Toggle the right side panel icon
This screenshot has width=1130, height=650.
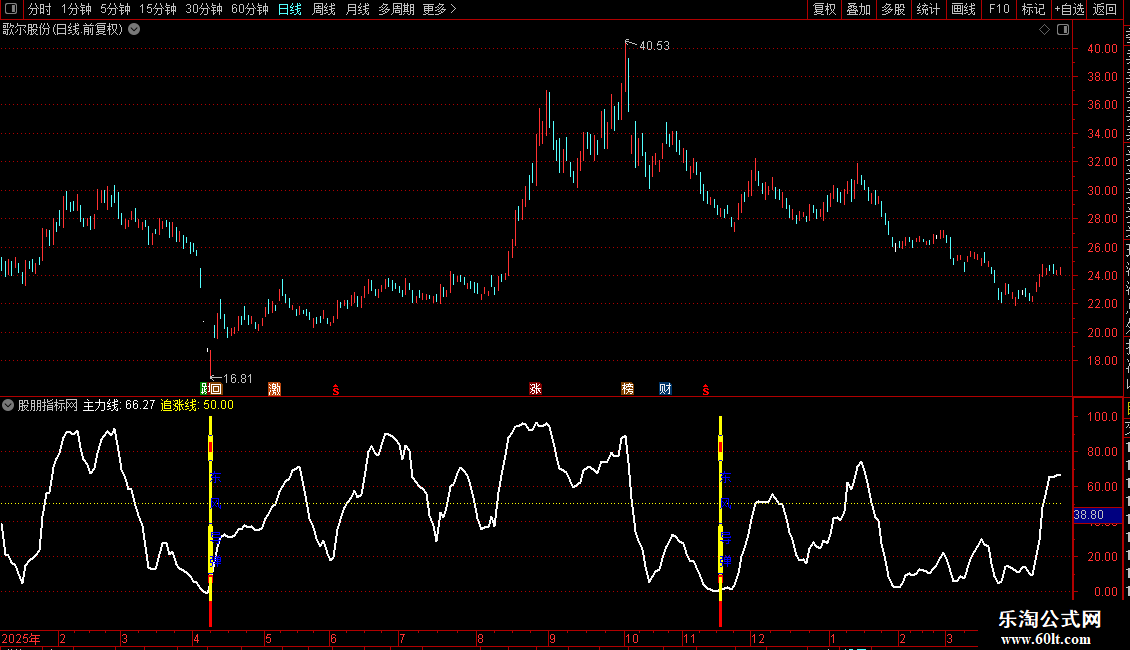tap(1063, 30)
